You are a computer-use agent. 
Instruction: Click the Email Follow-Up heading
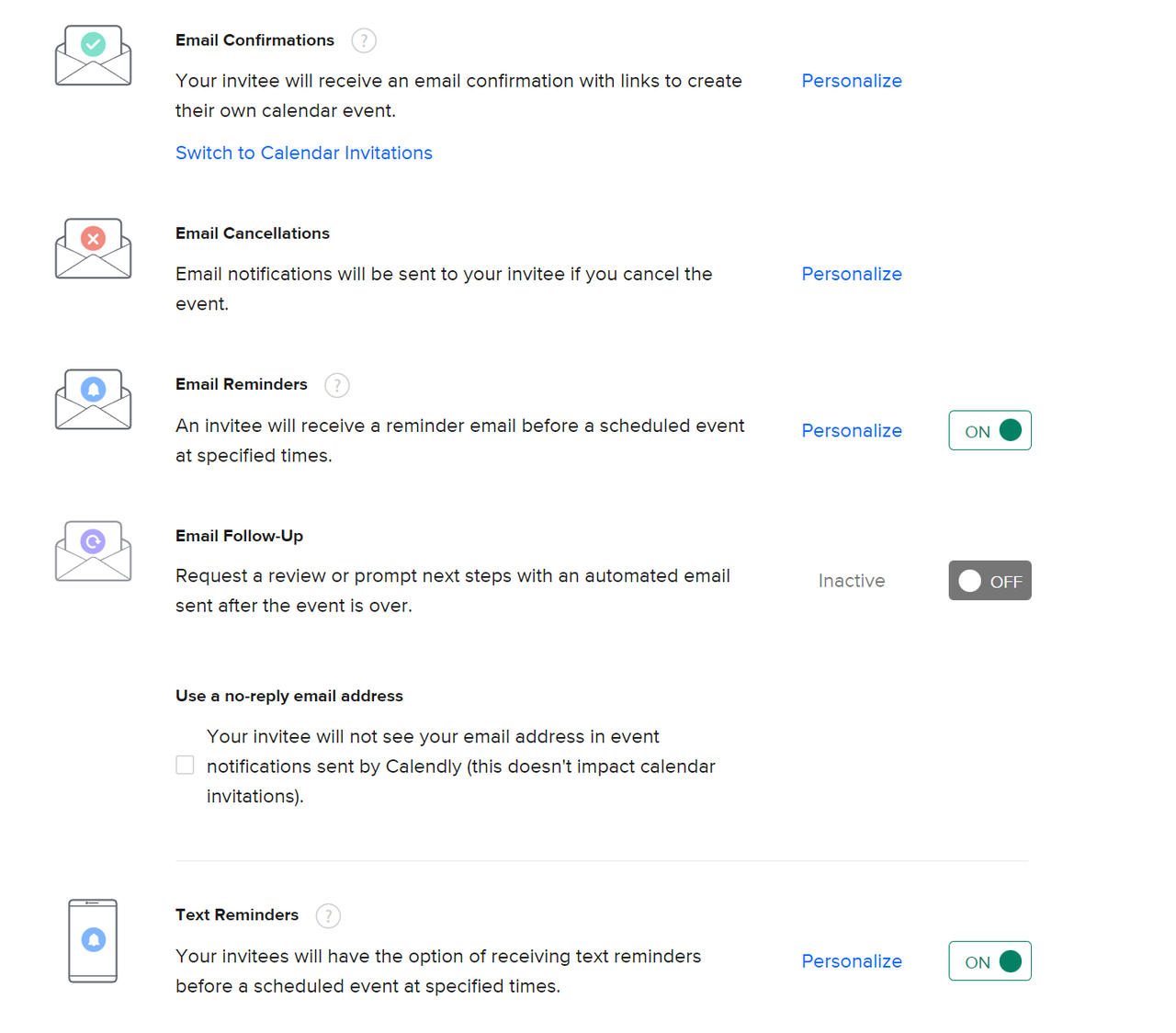tap(239, 536)
